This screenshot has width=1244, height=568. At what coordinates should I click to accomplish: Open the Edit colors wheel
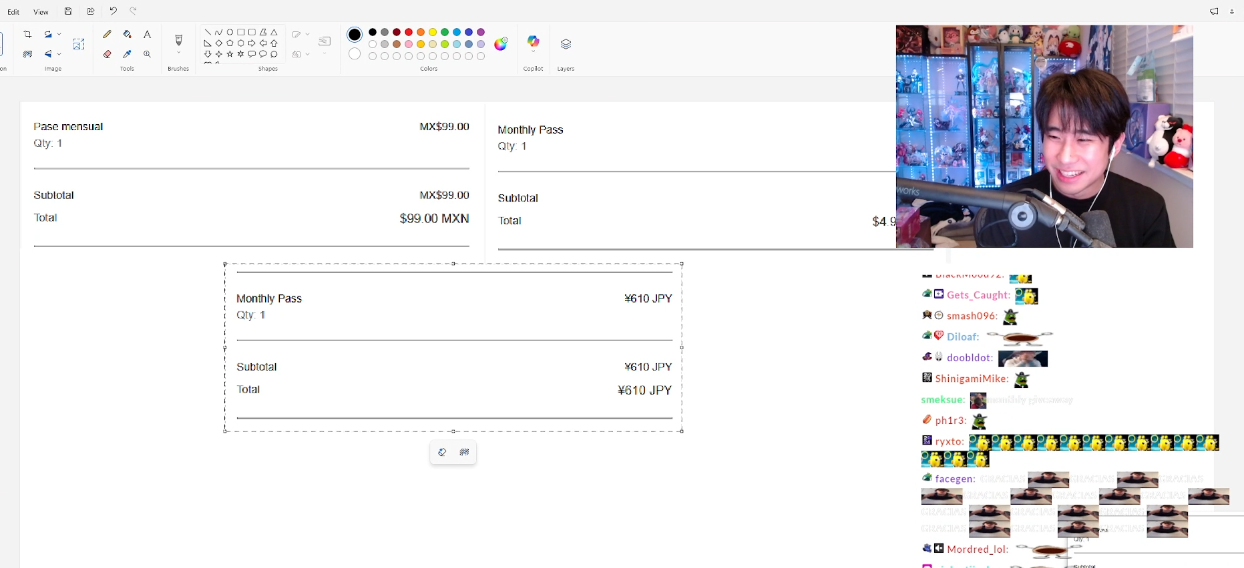click(x=501, y=44)
